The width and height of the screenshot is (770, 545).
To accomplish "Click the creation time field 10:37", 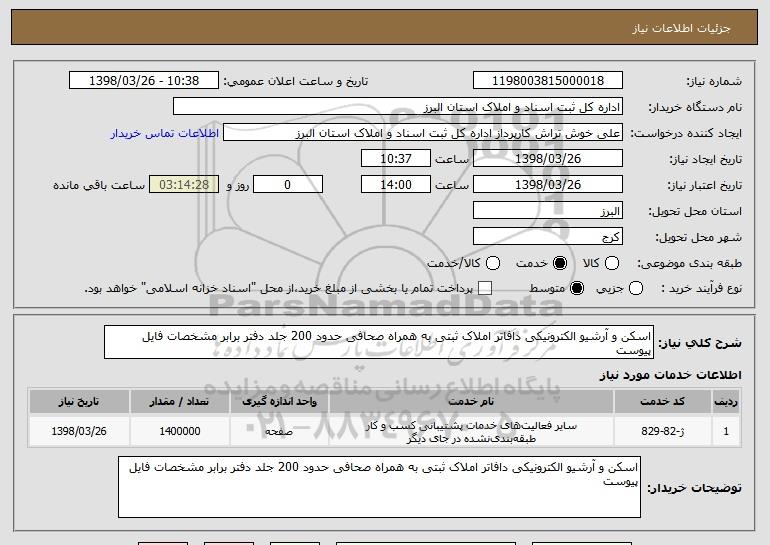I will [396, 159].
